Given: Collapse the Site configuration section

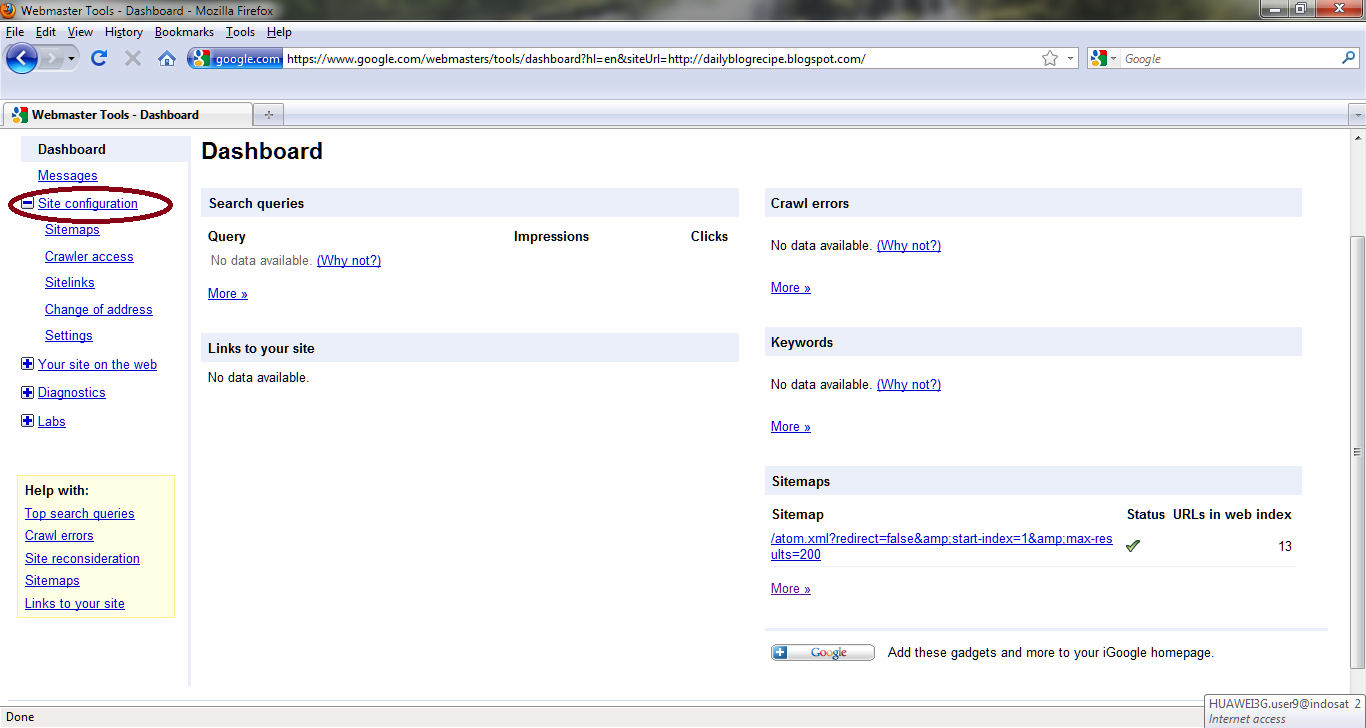Looking at the screenshot, I should [28, 204].
